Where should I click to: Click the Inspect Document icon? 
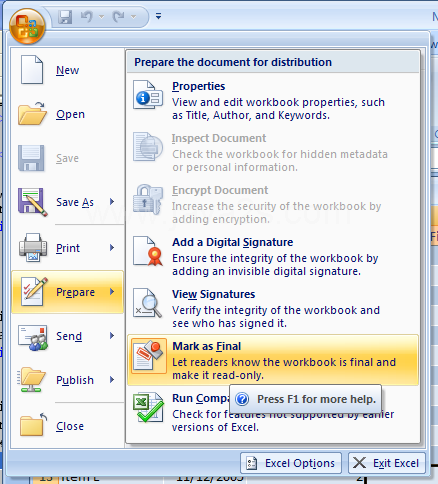click(148, 146)
